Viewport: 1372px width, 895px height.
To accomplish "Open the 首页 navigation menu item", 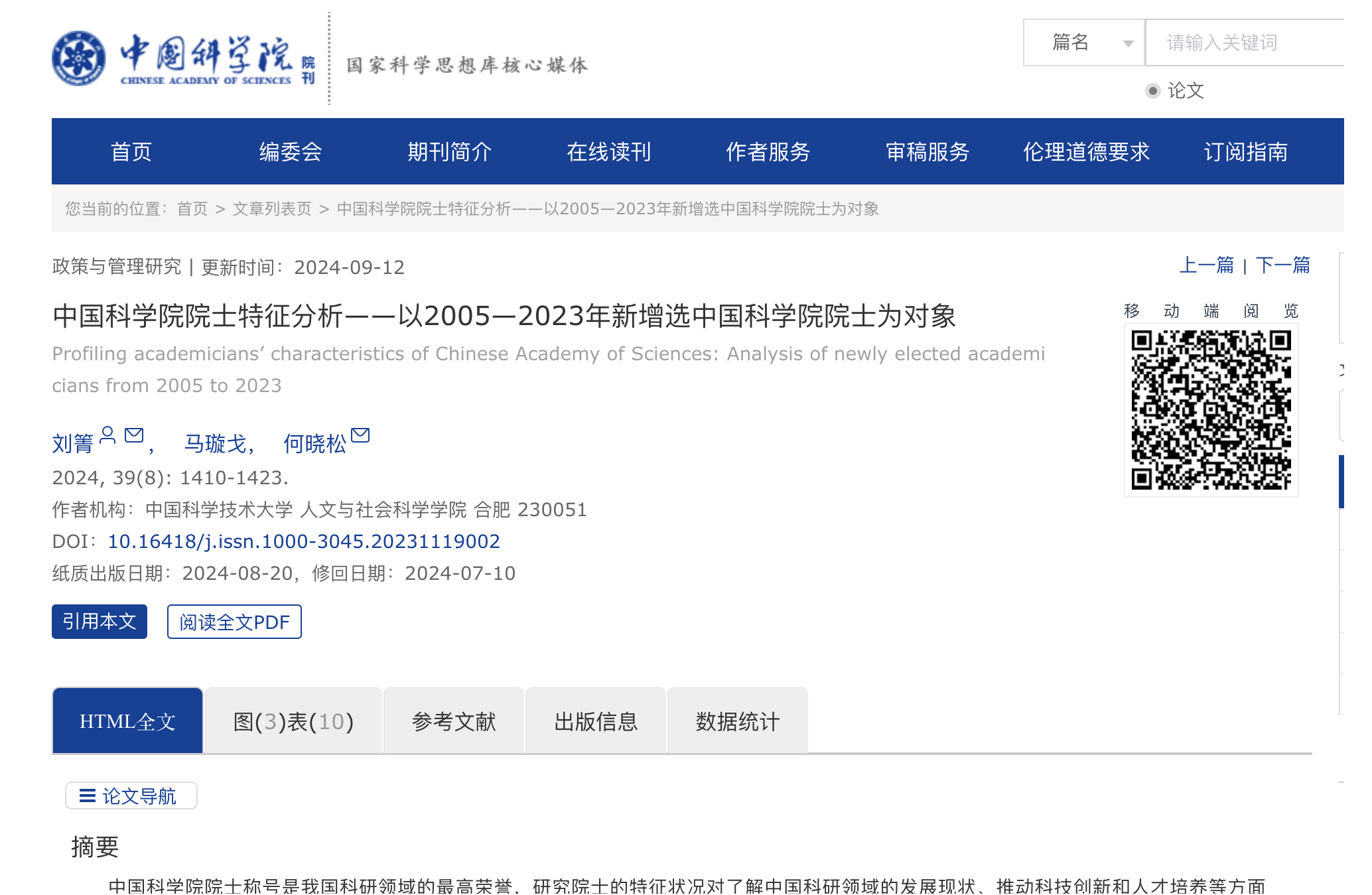I will pyautogui.click(x=131, y=152).
